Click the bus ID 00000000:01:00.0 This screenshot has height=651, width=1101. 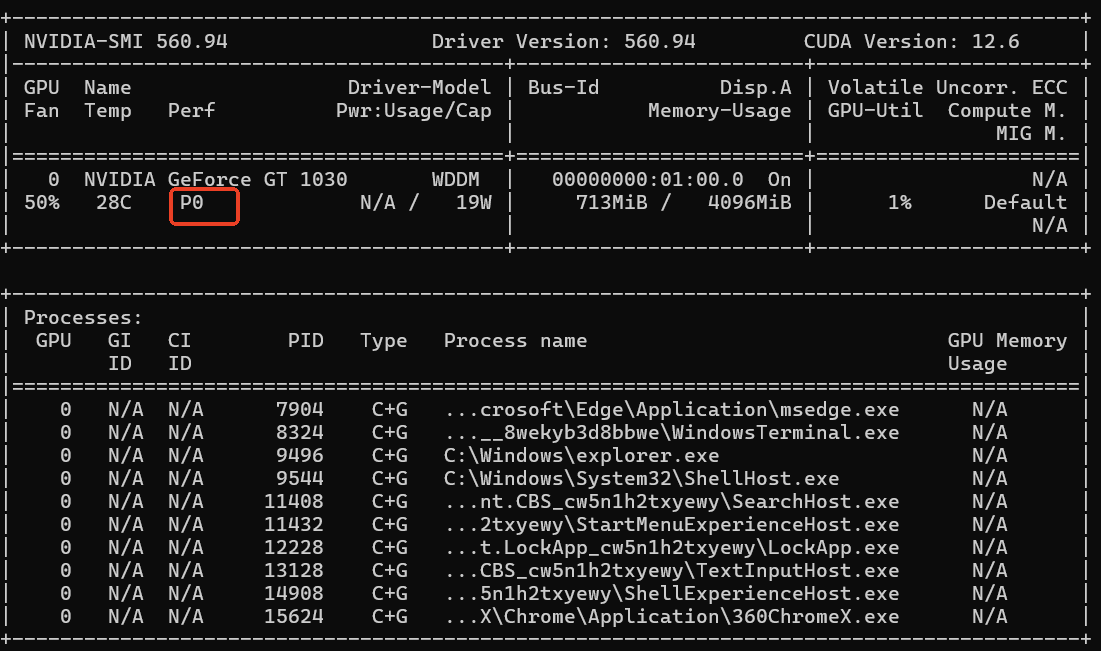tap(647, 180)
